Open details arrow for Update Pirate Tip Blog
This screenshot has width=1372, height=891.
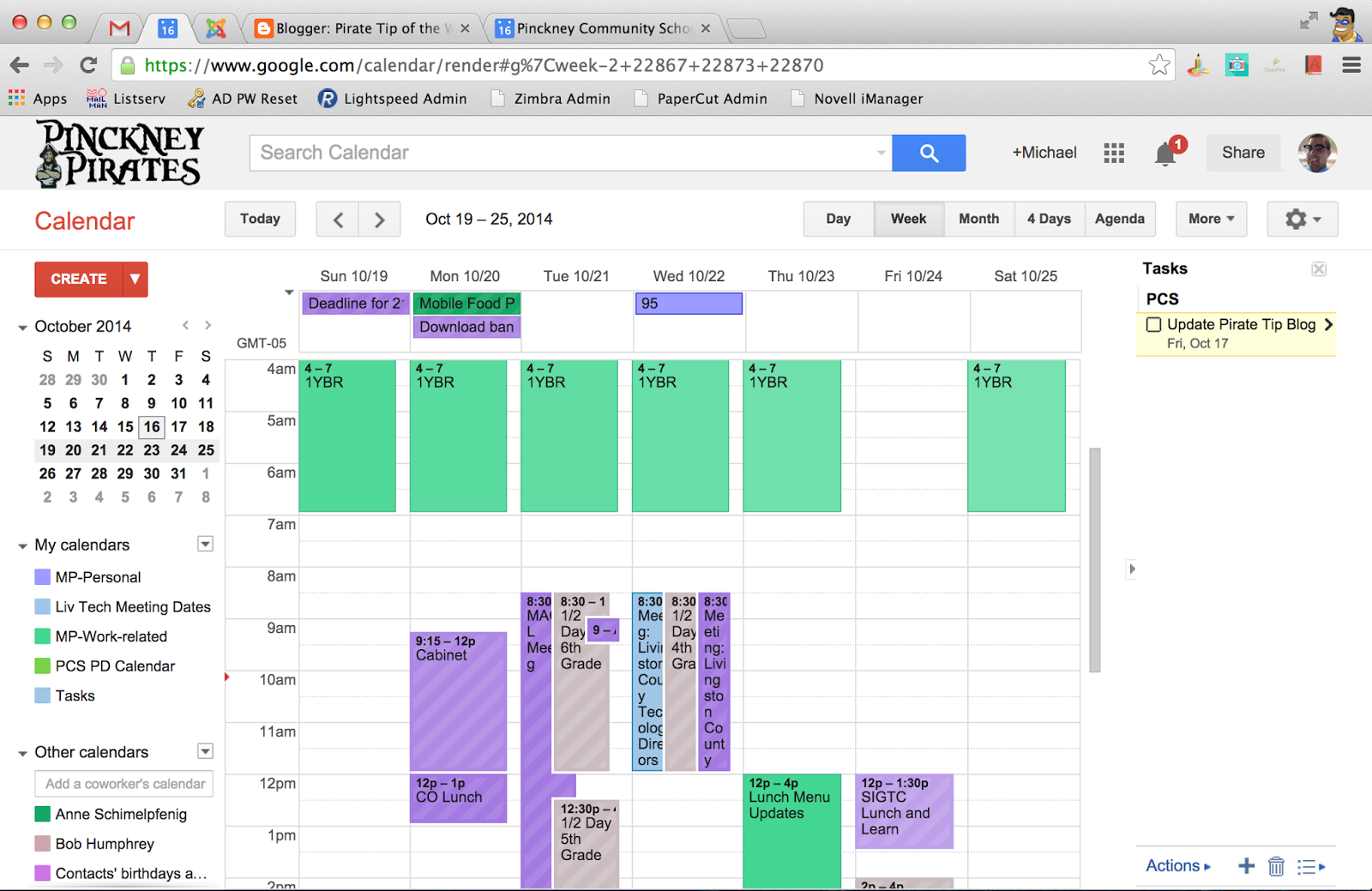[x=1328, y=324]
